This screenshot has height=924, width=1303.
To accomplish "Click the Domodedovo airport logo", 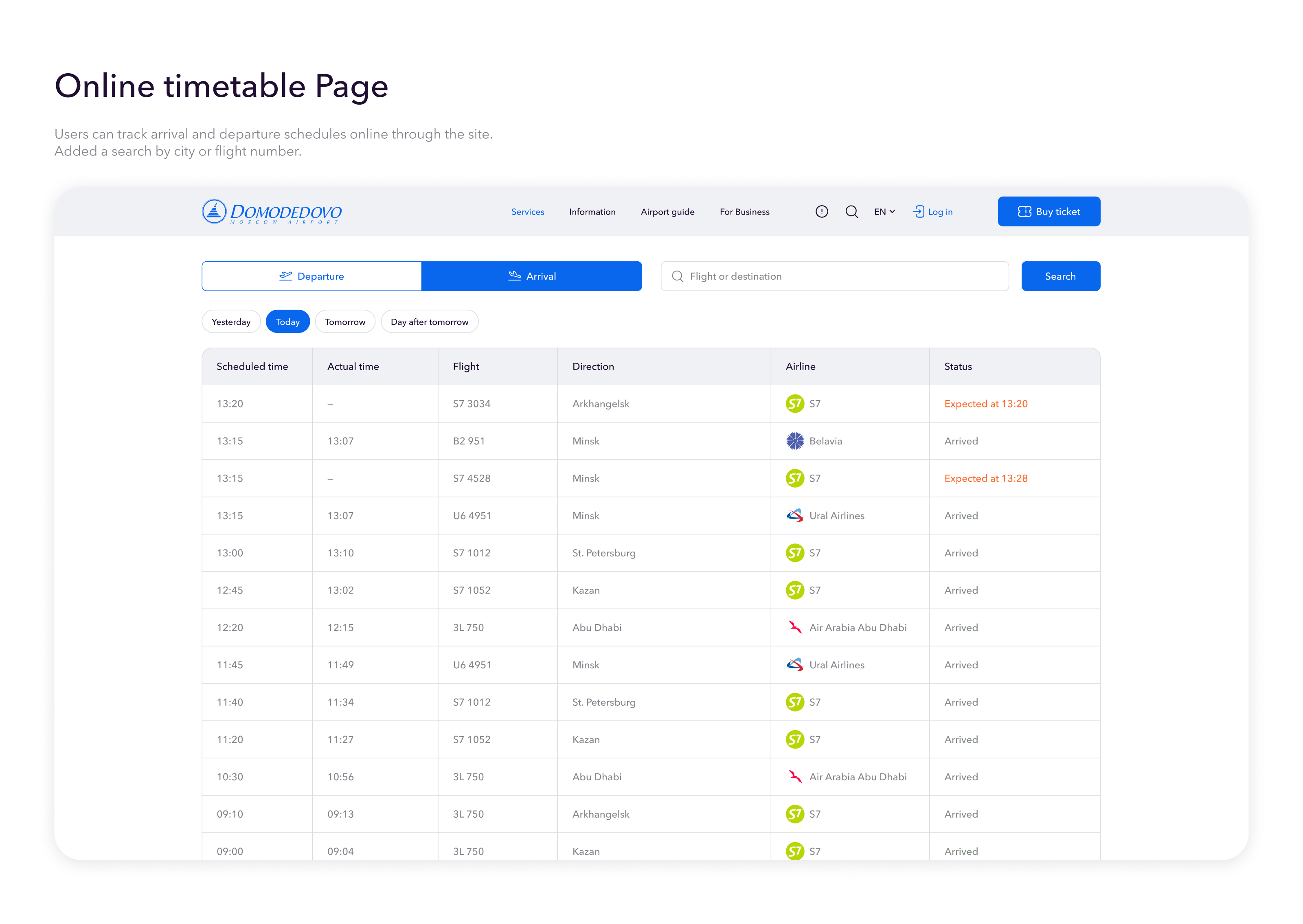I will coord(272,212).
